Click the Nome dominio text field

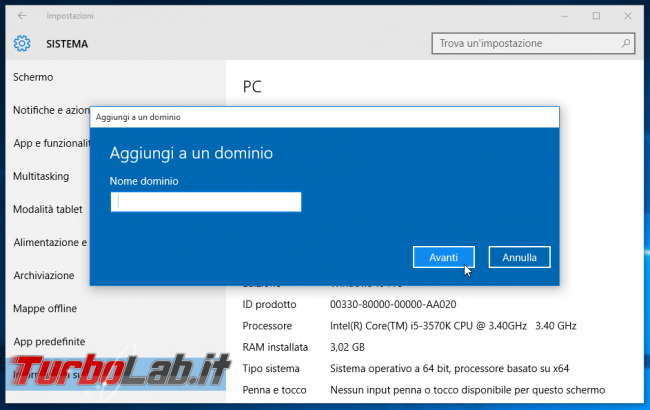click(x=206, y=202)
